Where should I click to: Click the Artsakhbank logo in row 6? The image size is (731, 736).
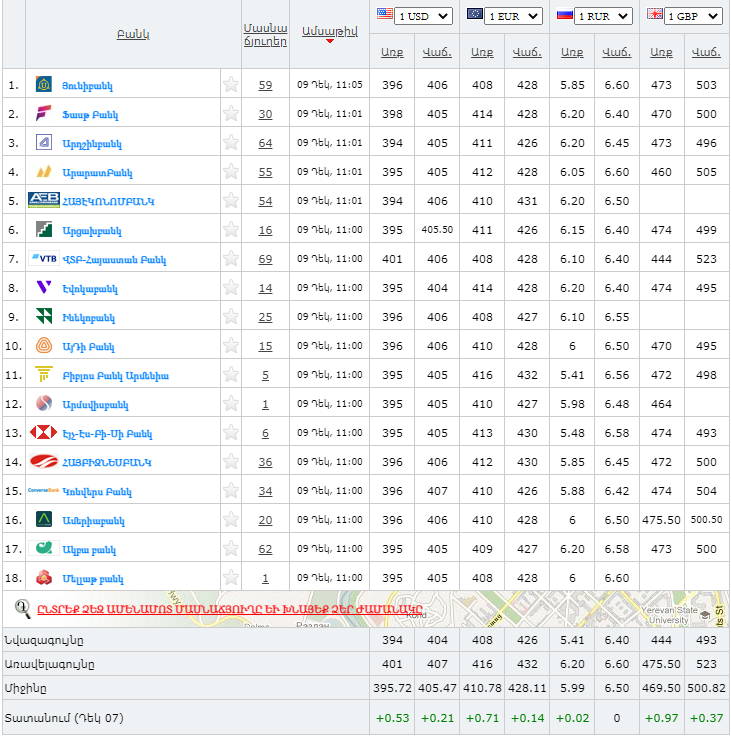coord(44,230)
